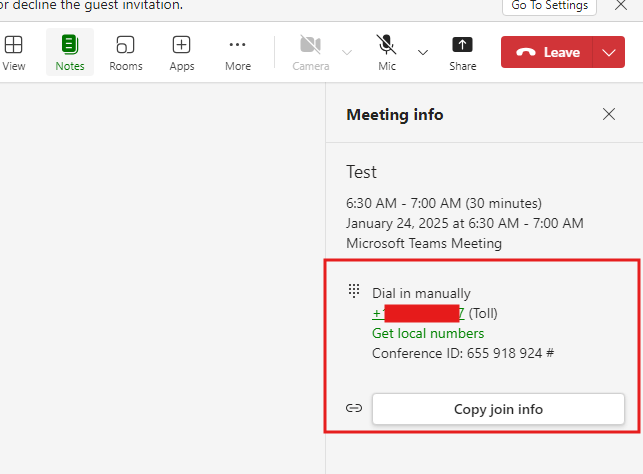
Task: Click the Meeting info heading
Action: (395, 115)
